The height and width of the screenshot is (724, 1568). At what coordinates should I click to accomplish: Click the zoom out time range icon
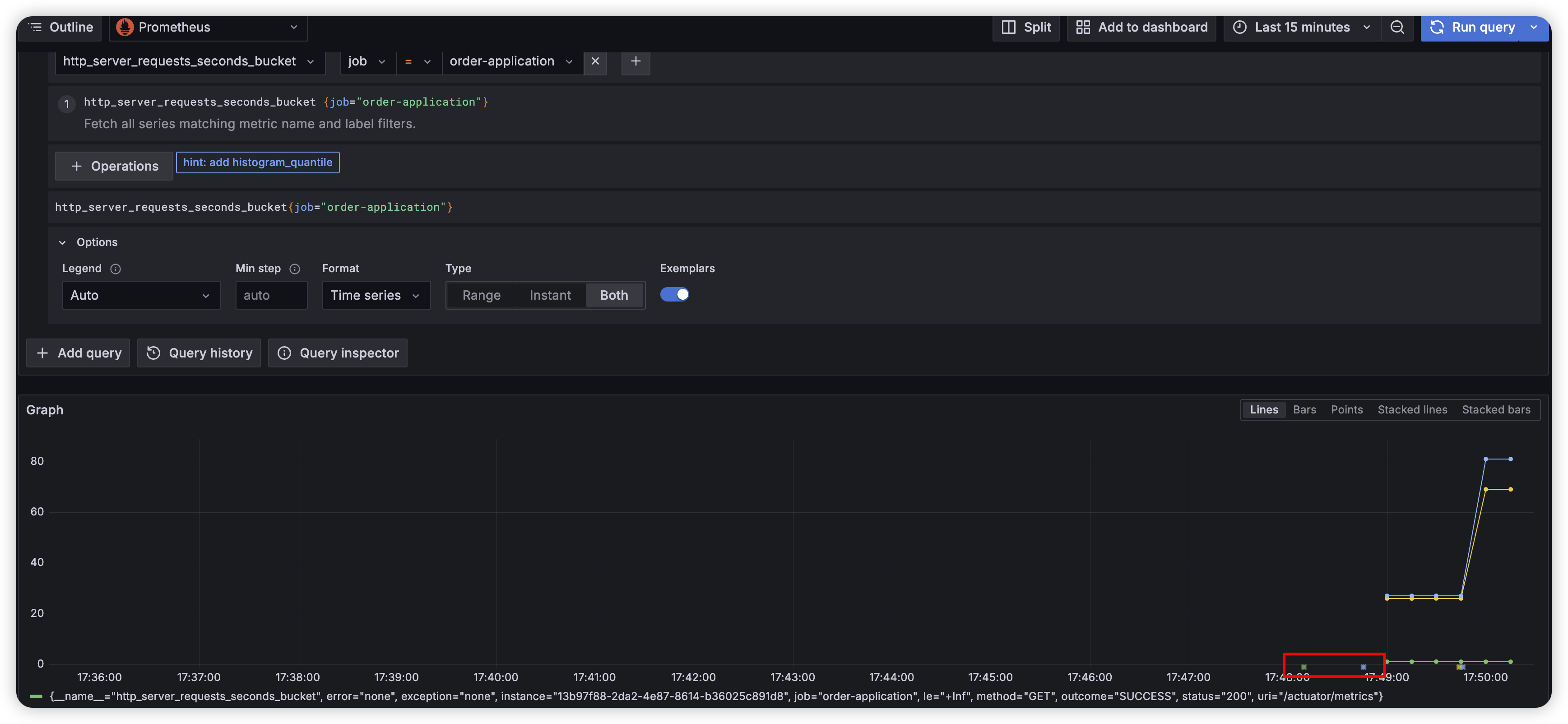[1397, 28]
